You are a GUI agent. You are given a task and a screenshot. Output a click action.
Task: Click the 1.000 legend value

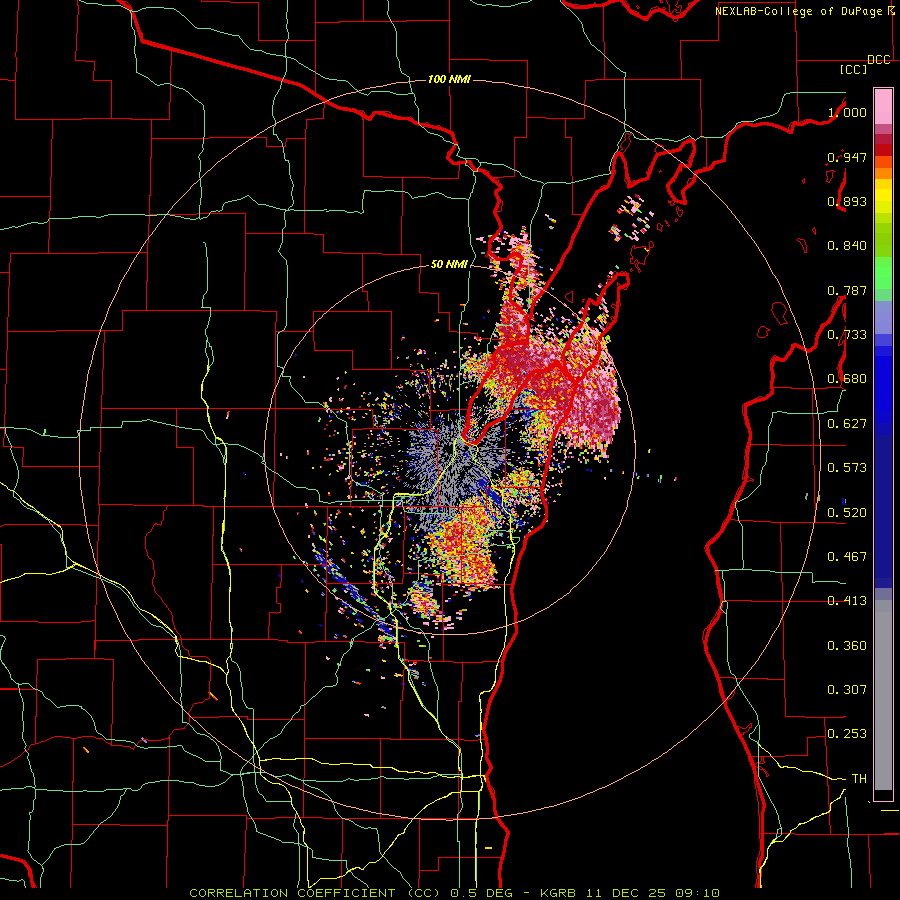click(847, 112)
